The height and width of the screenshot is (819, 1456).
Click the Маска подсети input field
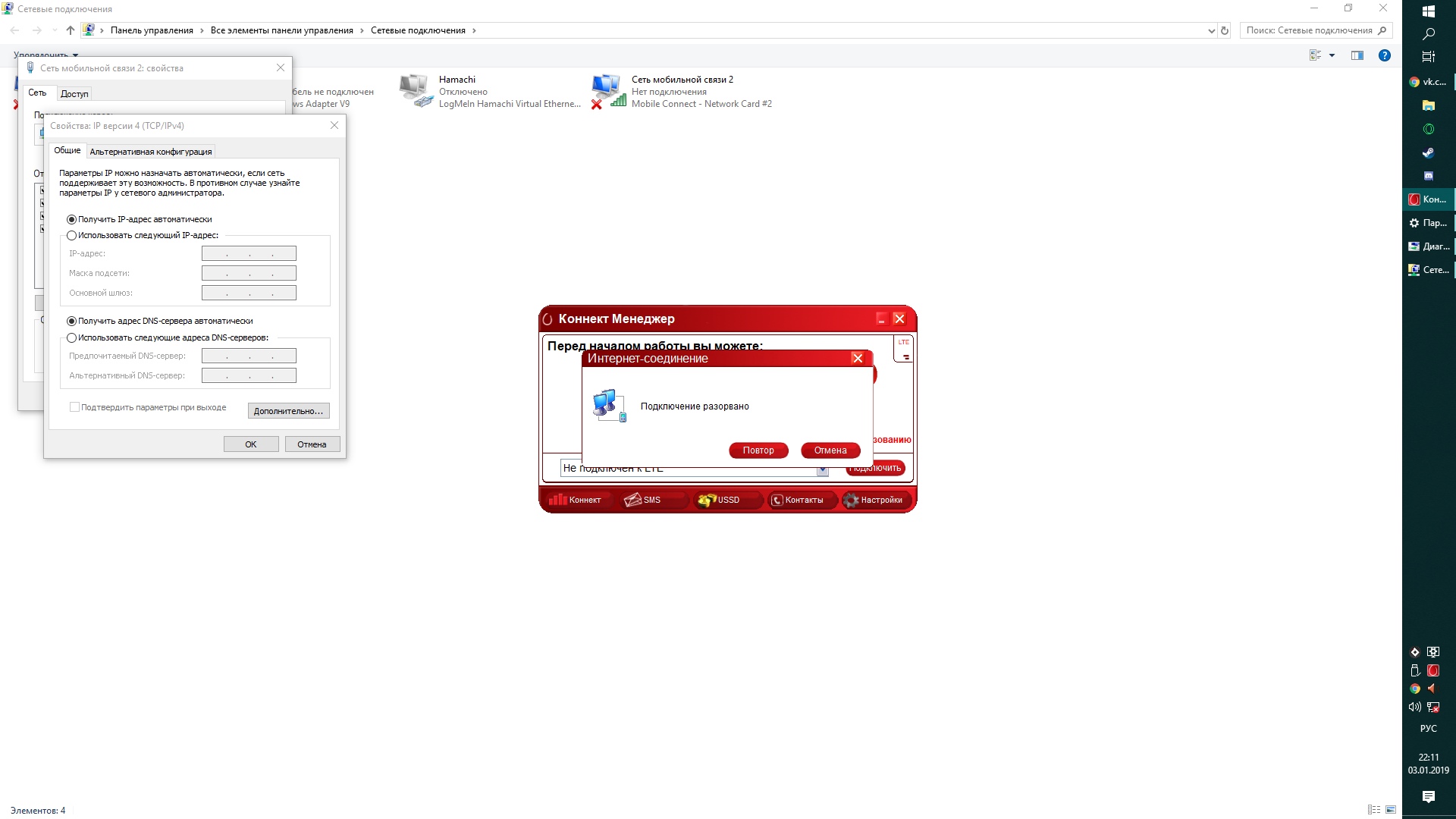[249, 273]
